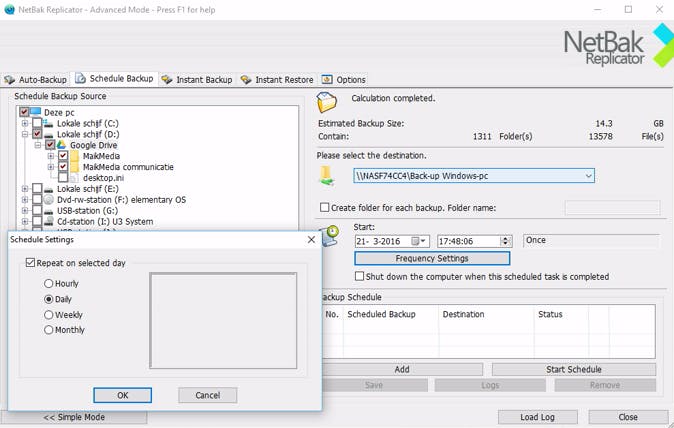Viewport: 674px width, 428px height.
Task: Enable Create folder for each backup
Action: pyautogui.click(x=325, y=208)
